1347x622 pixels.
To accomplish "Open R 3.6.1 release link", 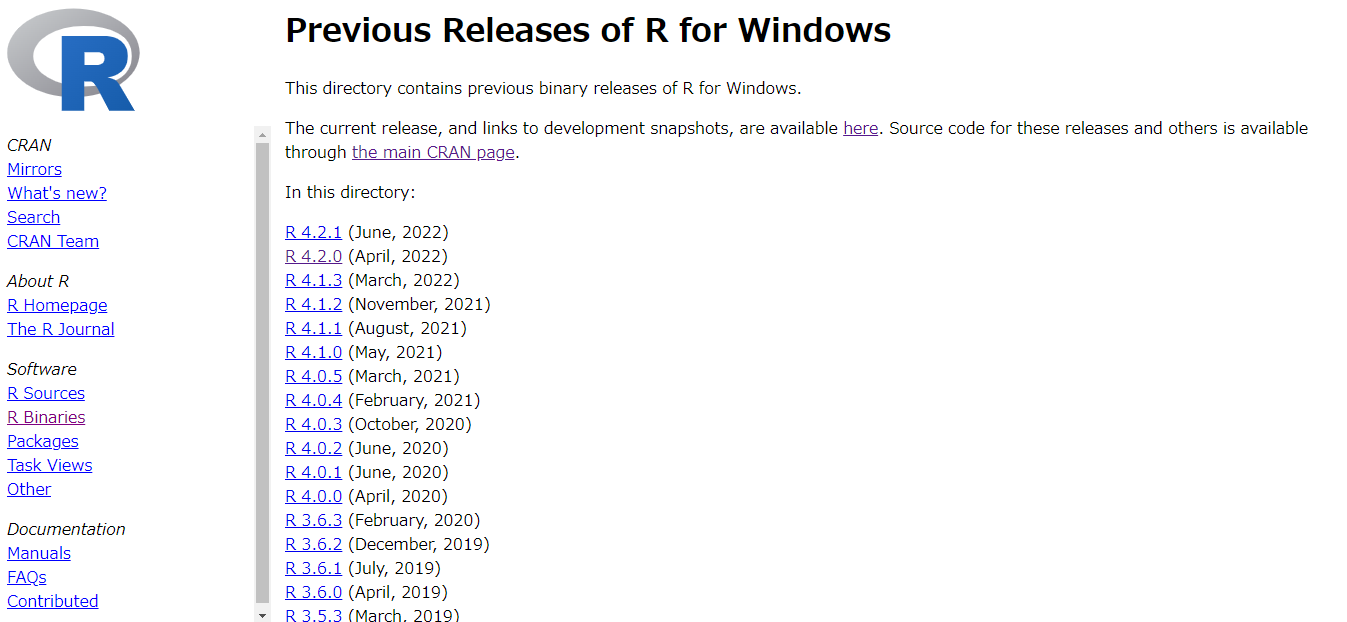I will click(313, 568).
